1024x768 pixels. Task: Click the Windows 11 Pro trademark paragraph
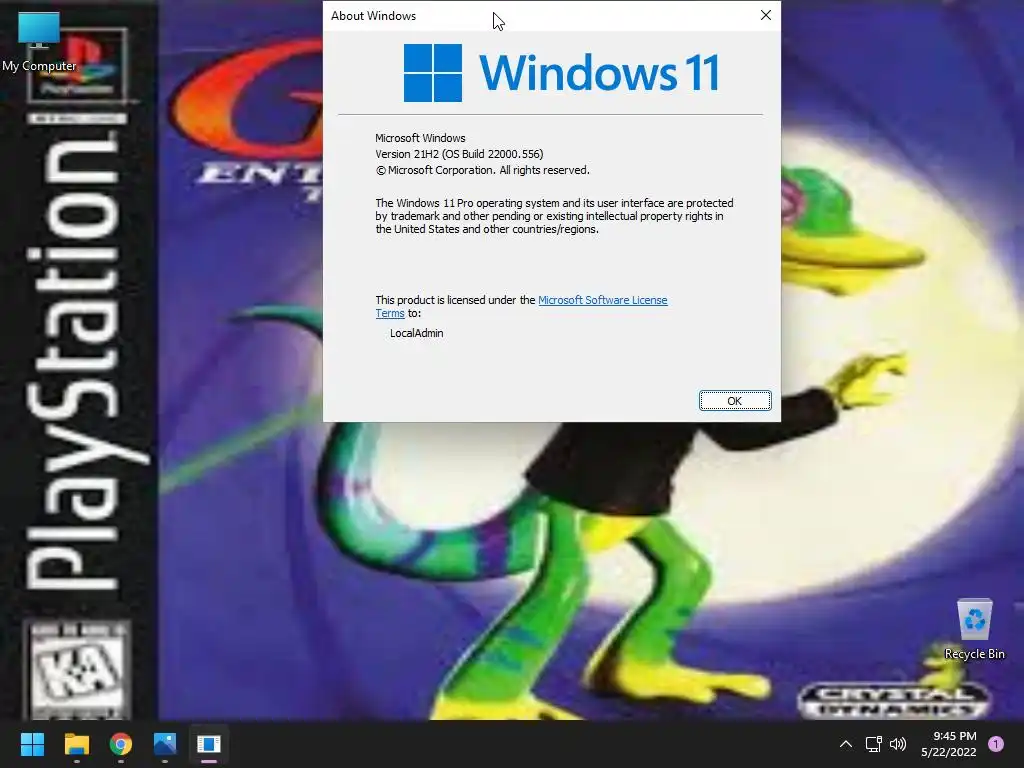click(554, 216)
